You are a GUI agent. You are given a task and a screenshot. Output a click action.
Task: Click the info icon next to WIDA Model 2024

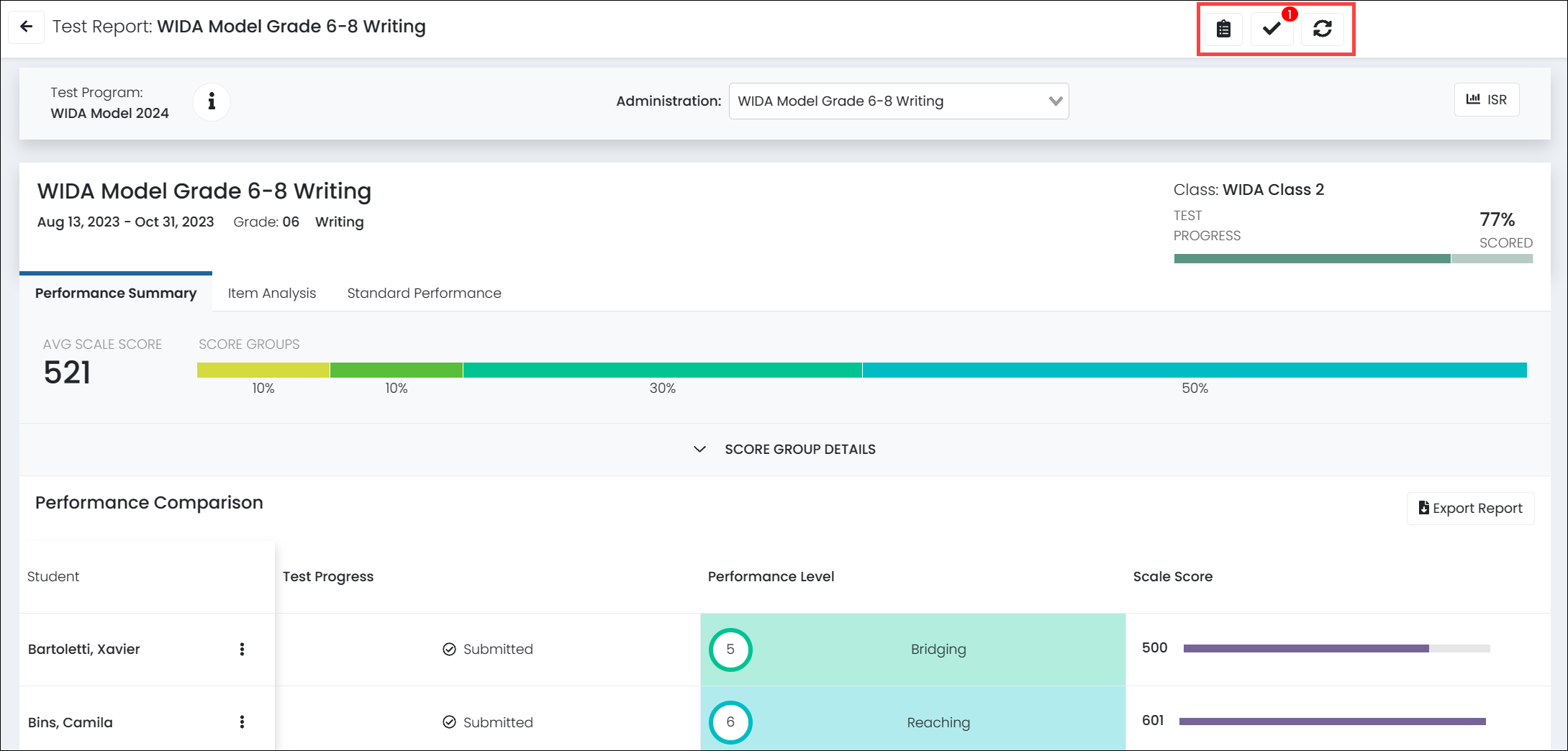coord(211,101)
